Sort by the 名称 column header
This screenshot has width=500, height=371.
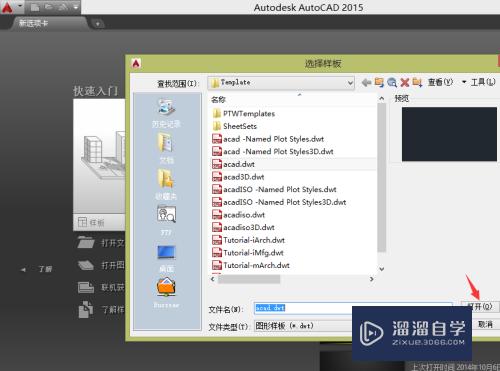[x=218, y=99]
